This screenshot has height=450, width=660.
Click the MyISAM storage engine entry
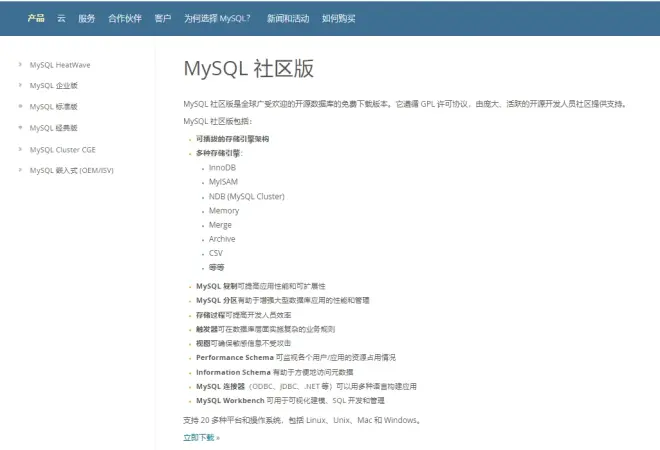point(223,182)
